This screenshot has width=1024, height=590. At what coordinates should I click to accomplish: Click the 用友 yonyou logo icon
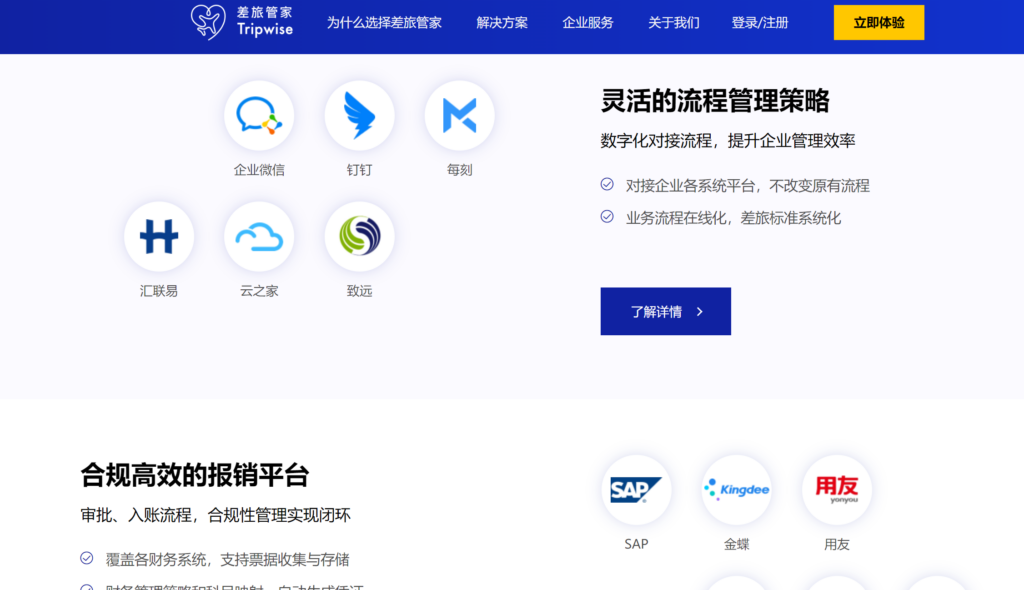click(837, 490)
